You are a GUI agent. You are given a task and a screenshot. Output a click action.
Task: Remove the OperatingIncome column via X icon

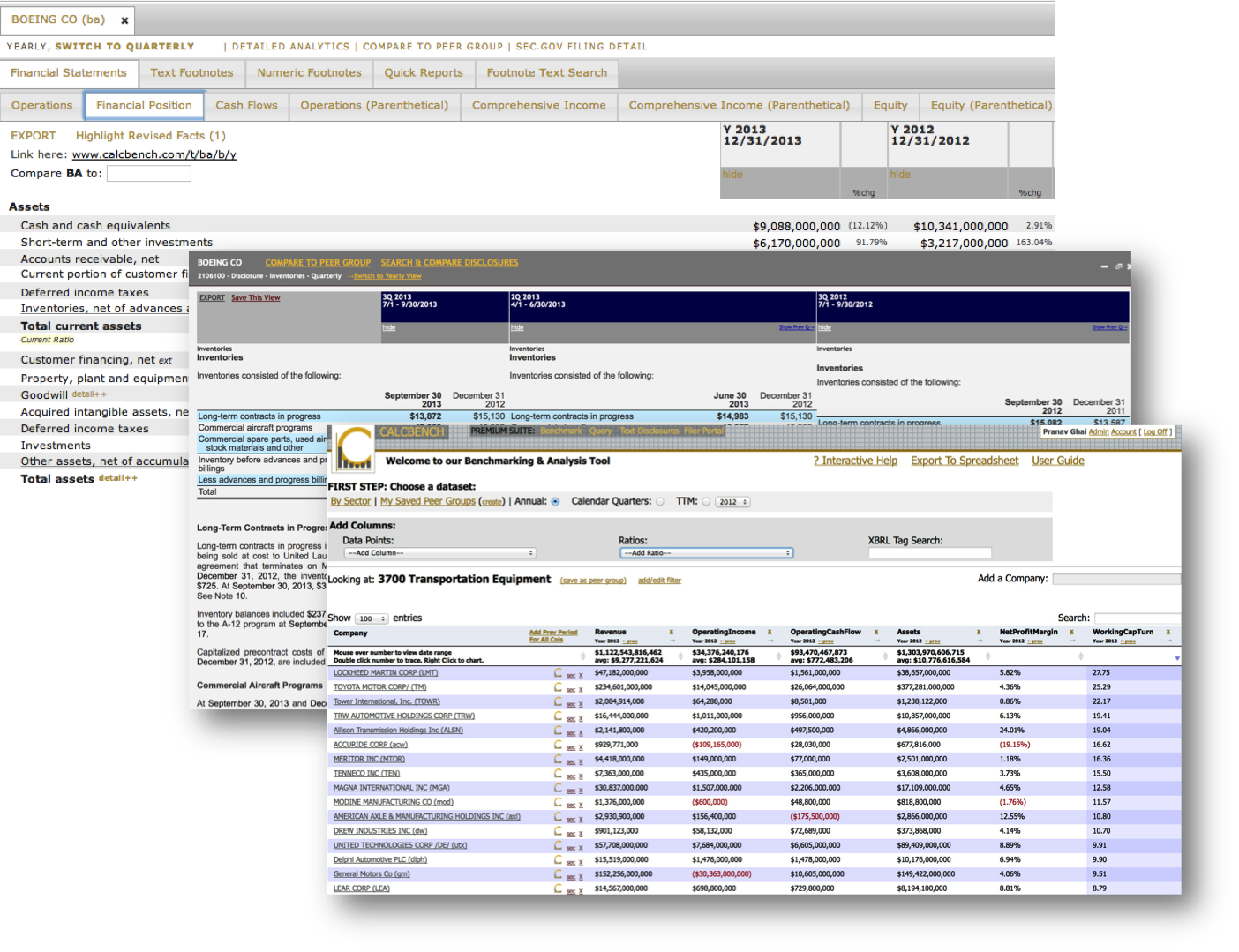point(770,633)
